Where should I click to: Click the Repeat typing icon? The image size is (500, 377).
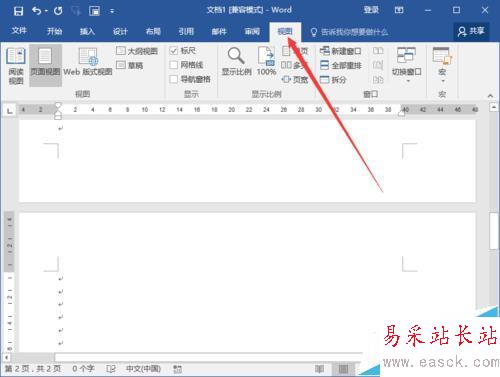coord(58,11)
